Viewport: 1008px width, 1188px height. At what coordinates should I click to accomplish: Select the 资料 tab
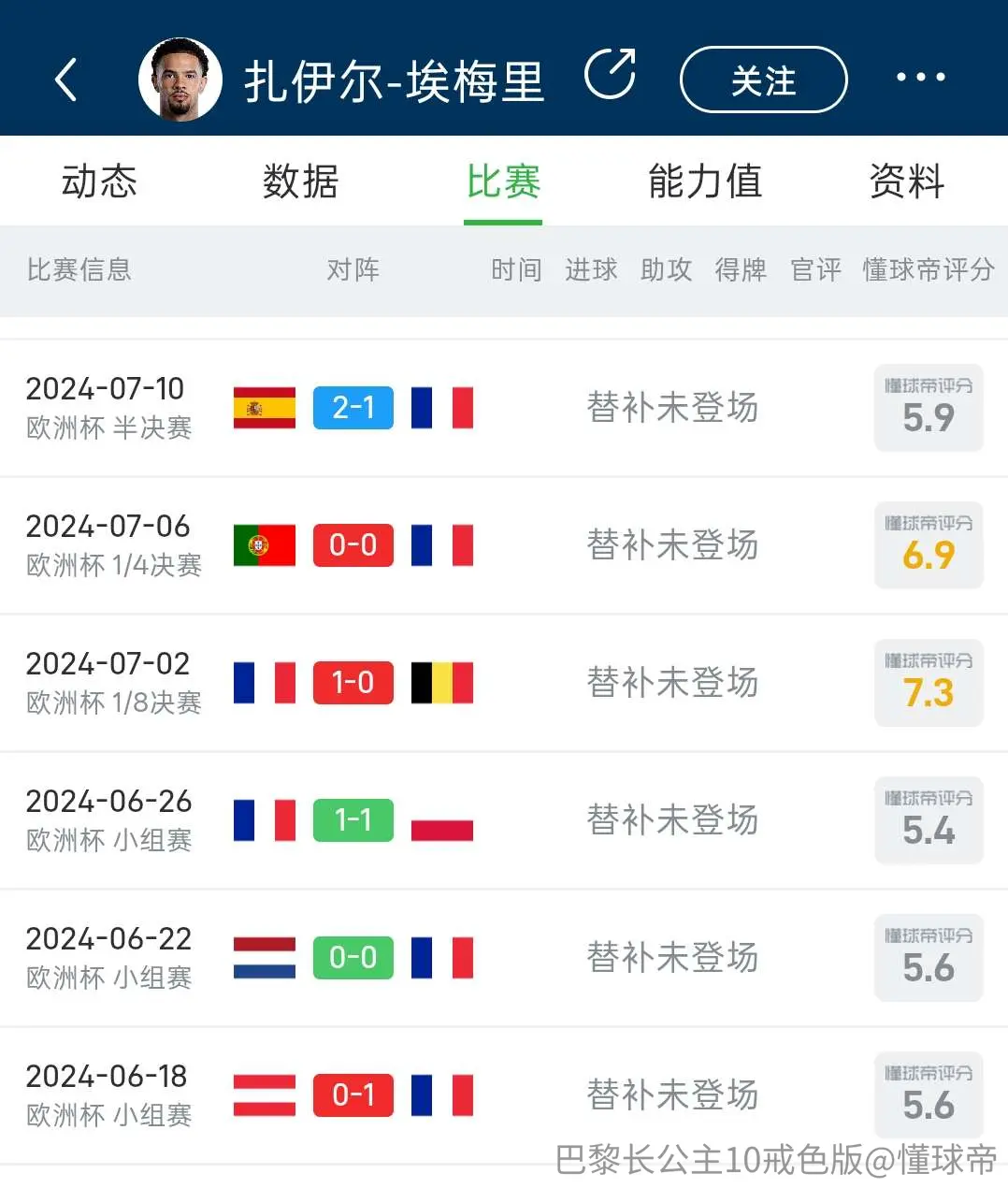pyautogui.click(x=906, y=181)
